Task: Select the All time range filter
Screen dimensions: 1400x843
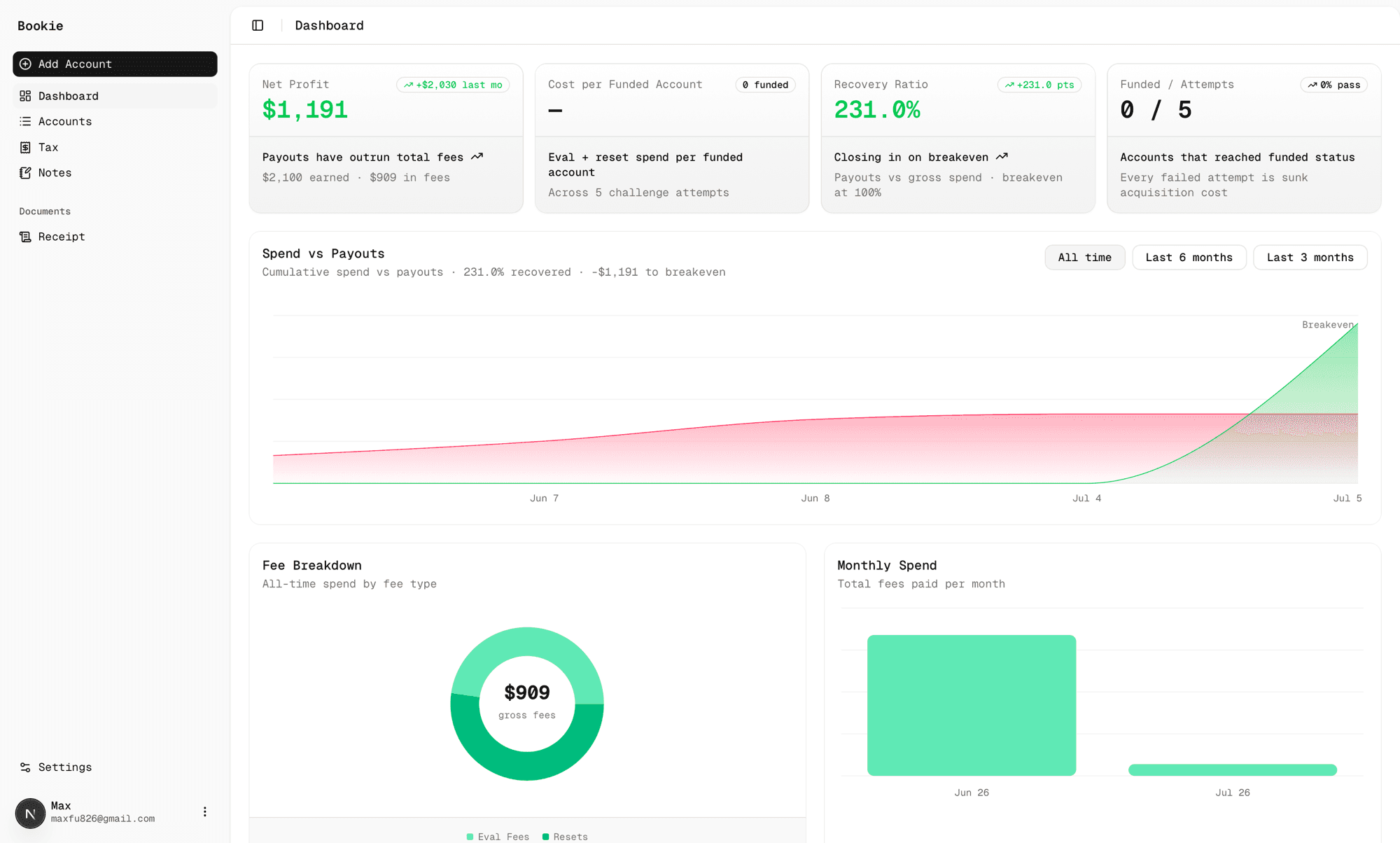Action: (1084, 258)
